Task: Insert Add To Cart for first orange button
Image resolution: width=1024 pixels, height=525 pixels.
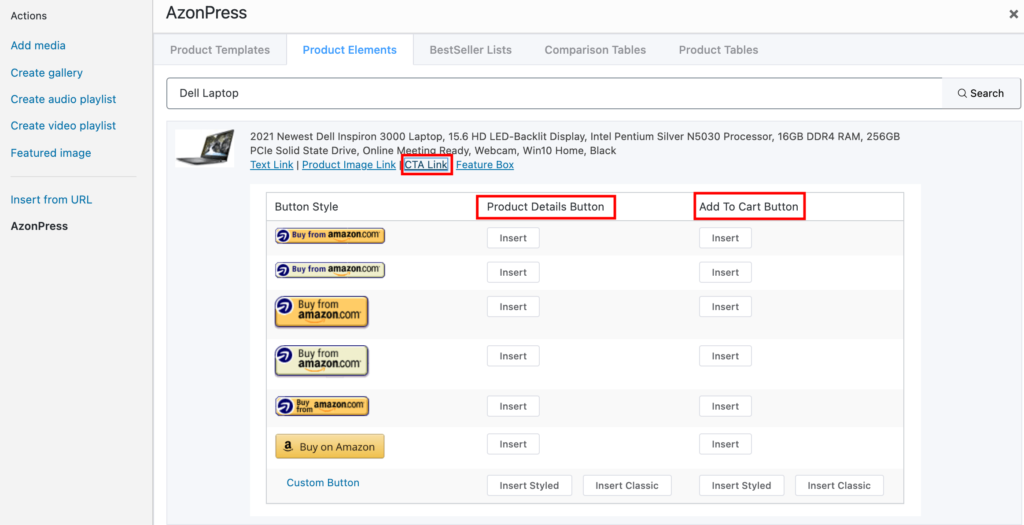Action: [x=726, y=238]
